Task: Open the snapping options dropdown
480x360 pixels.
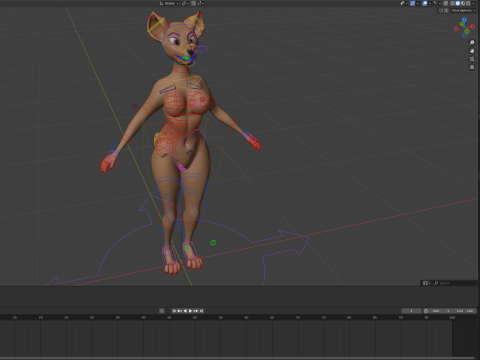Action: 201,3
